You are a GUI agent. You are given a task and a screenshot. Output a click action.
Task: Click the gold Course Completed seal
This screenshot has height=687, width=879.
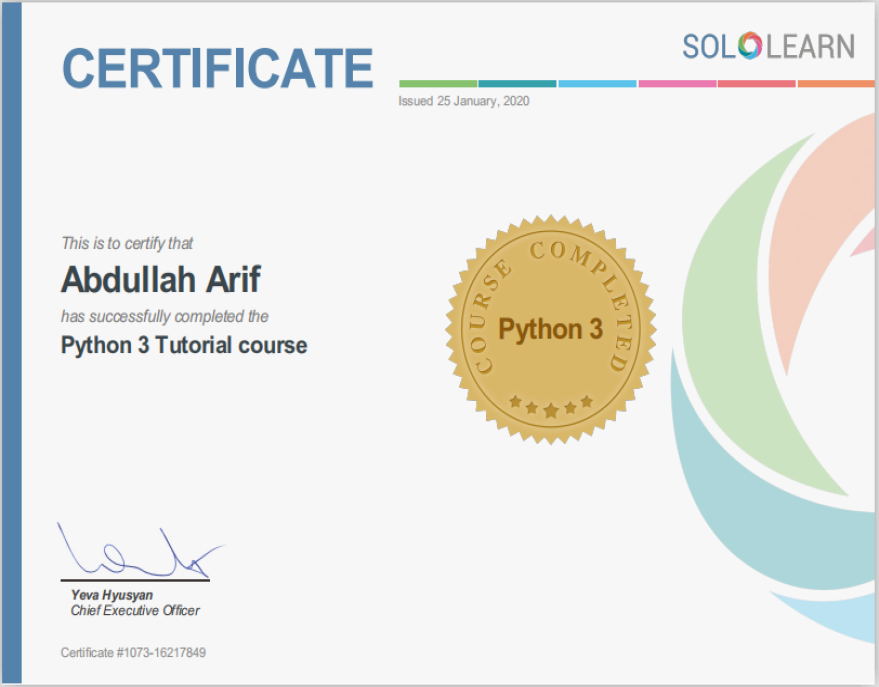(x=551, y=329)
